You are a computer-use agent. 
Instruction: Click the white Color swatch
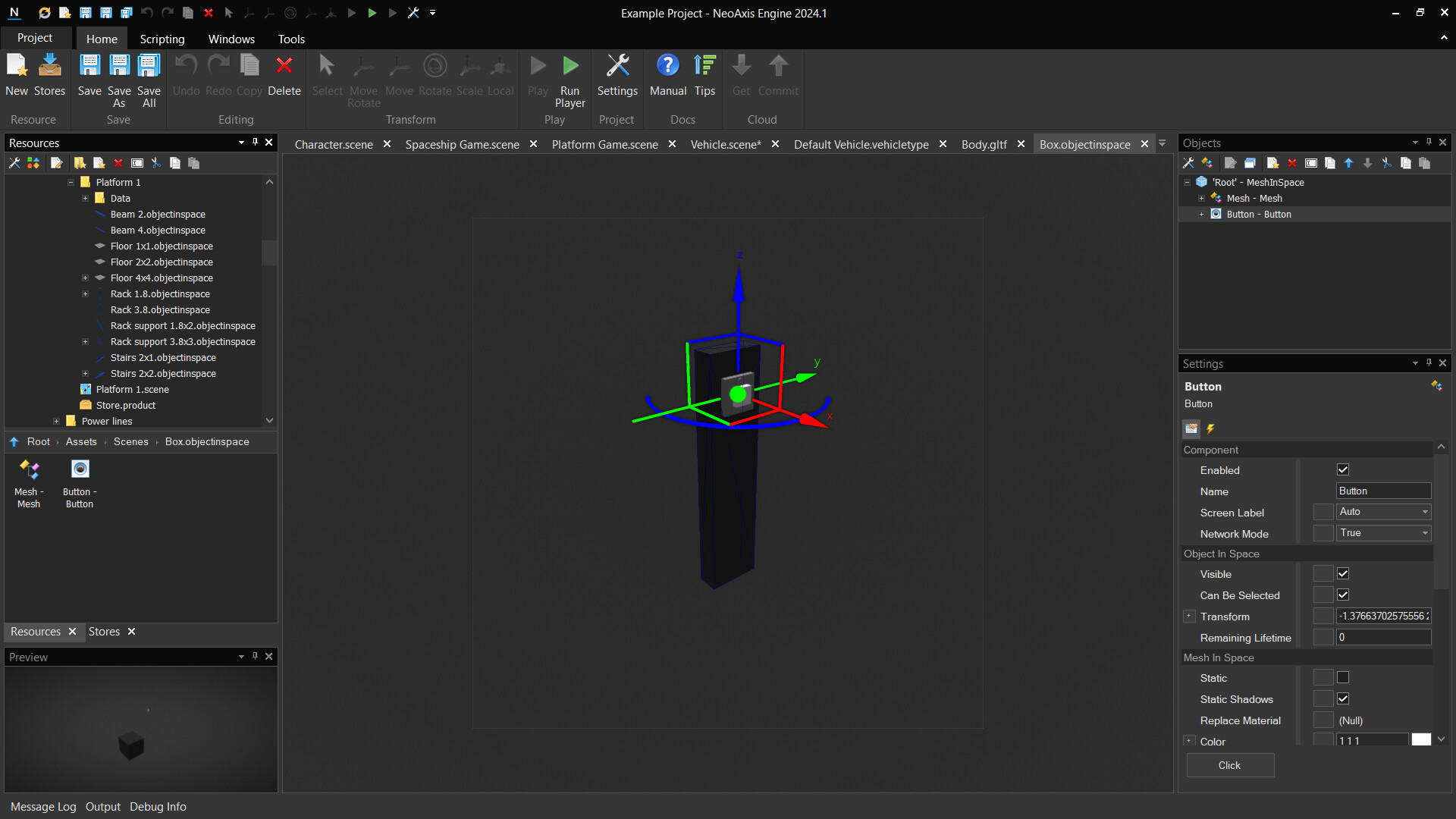tap(1421, 741)
